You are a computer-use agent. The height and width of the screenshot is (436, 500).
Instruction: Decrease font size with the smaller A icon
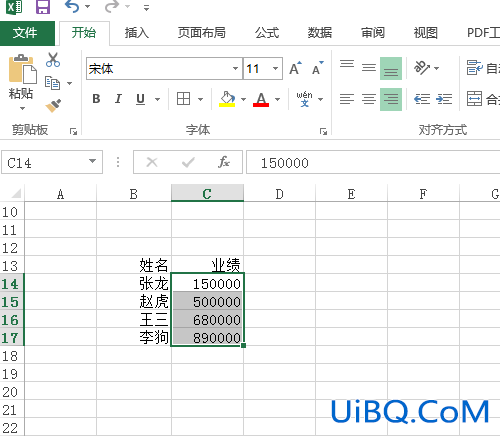(x=317, y=68)
